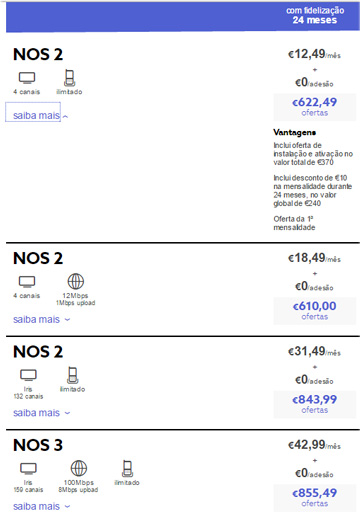Select the com fidelização 24 meses header
Image resolution: width=360 pixels, height=520 pixels.
click(315, 15)
